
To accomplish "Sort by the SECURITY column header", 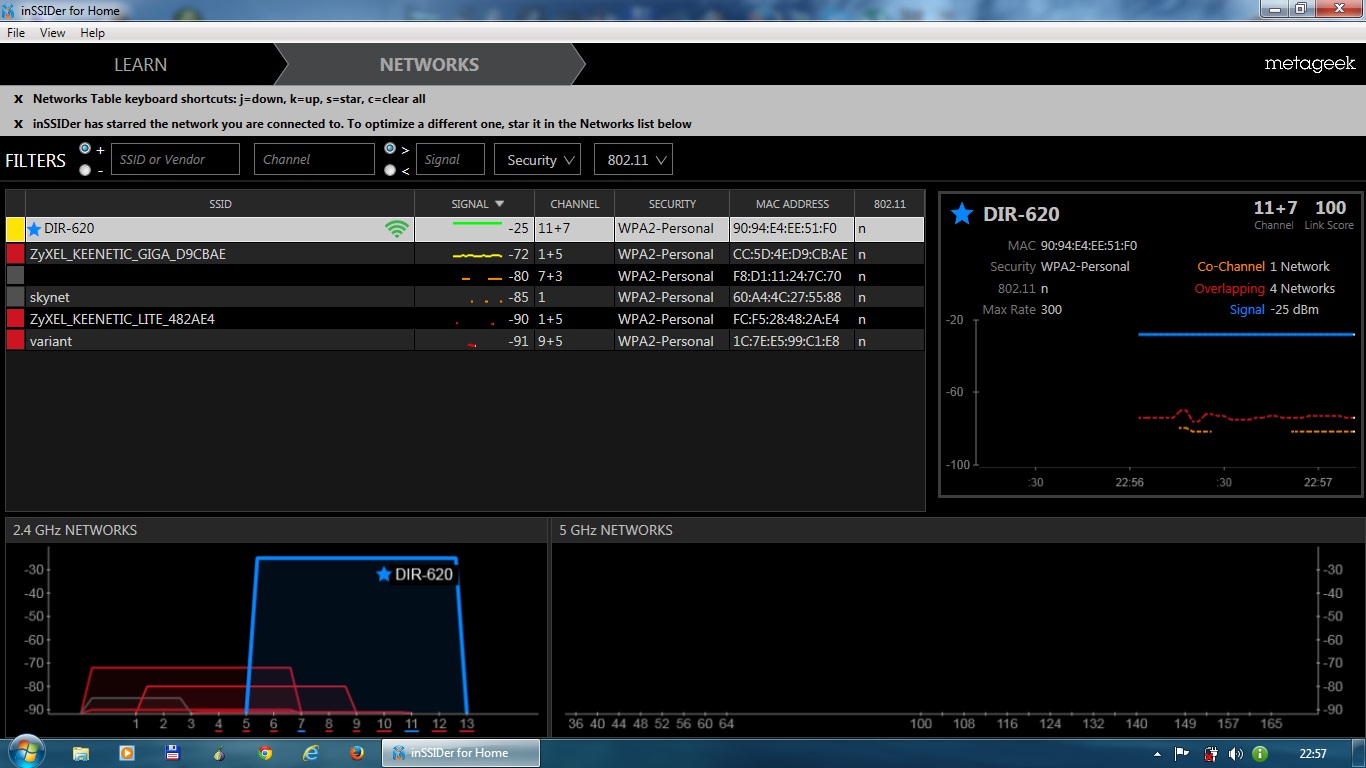I will [x=672, y=204].
